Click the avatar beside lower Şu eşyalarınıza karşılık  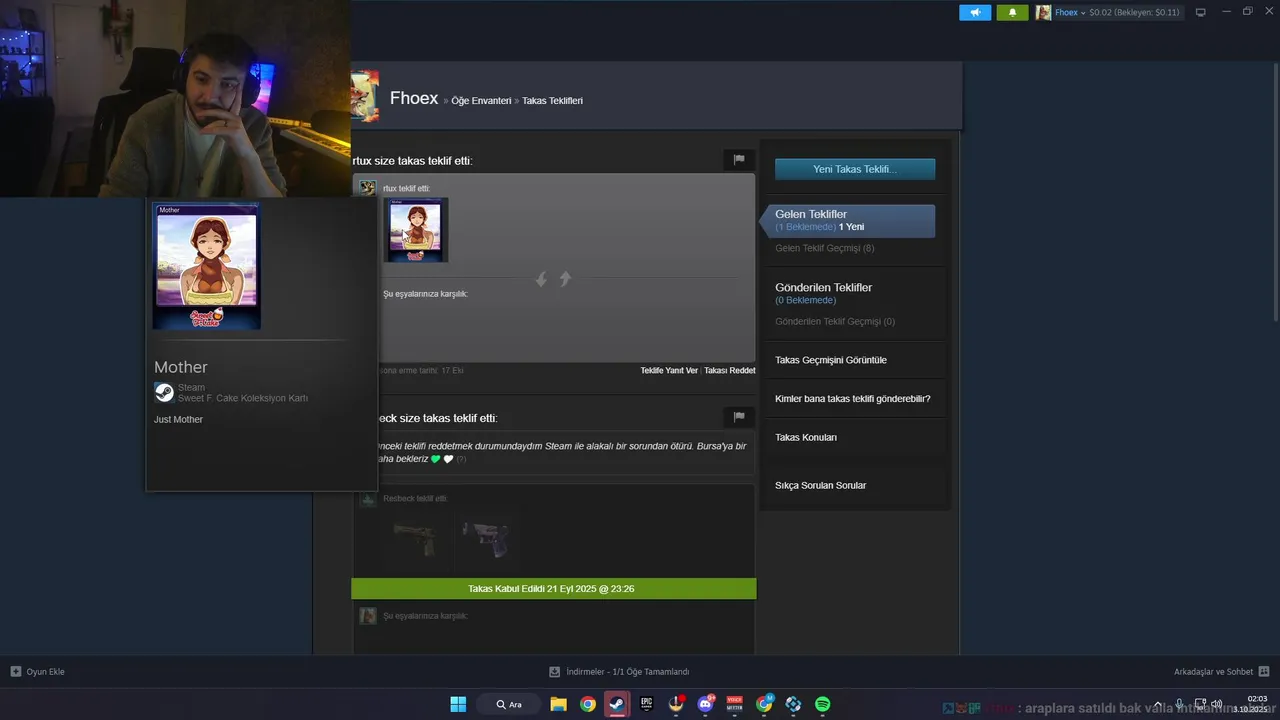[368, 616]
